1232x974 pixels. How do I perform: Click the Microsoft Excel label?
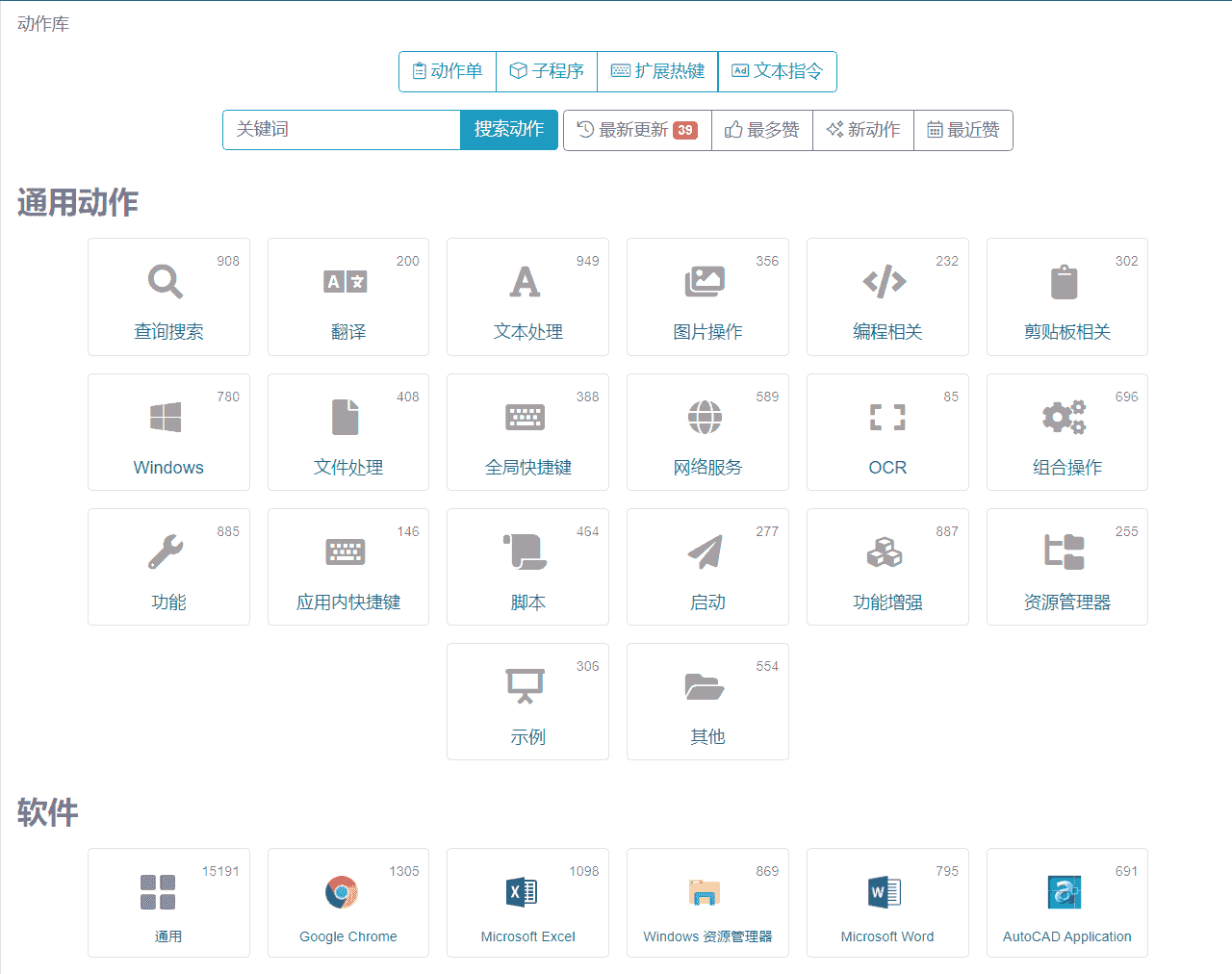[x=528, y=936]
